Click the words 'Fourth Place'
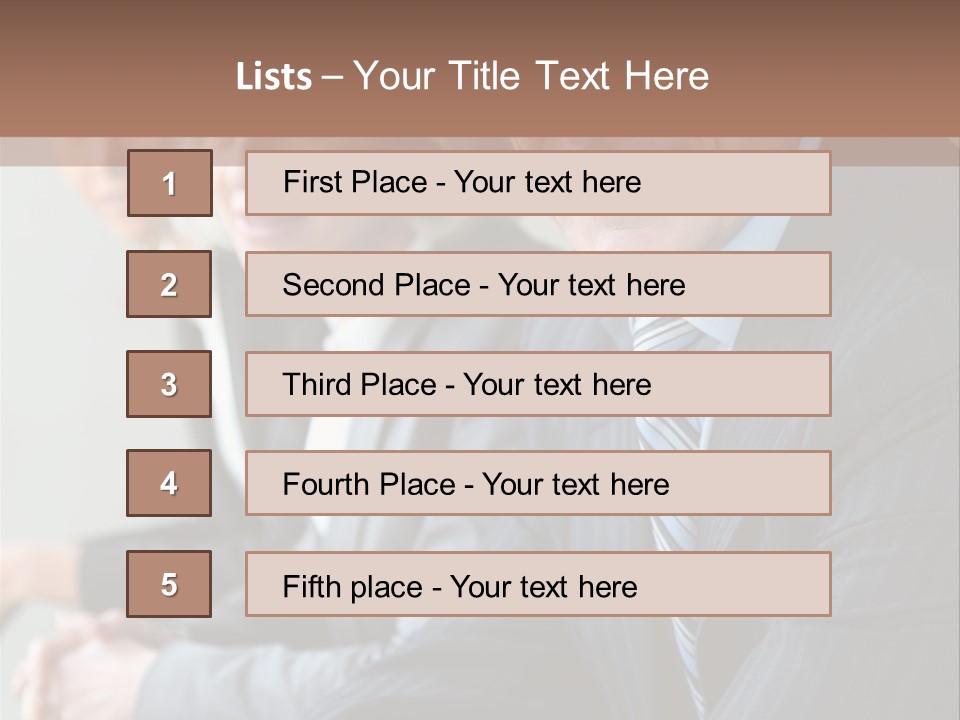Viewport: 960px width, 720px height. (x=369, y=485)
